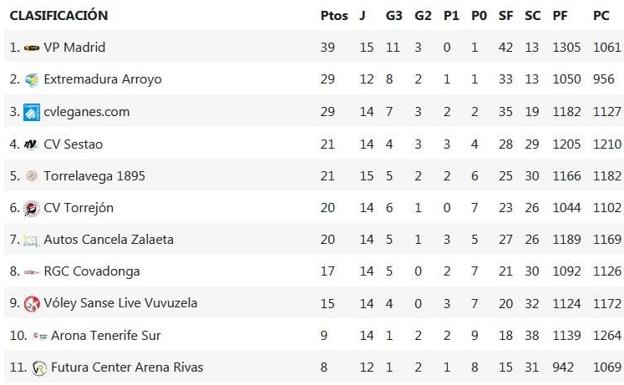The width and height of the screenshot is (624, 385).
Task: Click the Arona Tenerife Sur logo
Action: 40,336
